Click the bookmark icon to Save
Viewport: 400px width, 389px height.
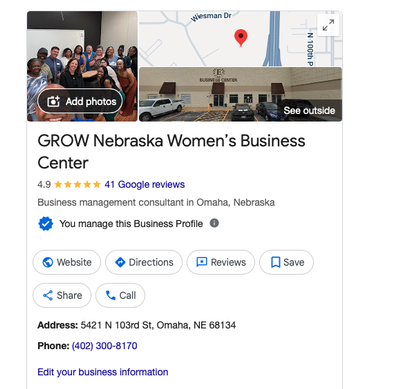coord(275,262)
